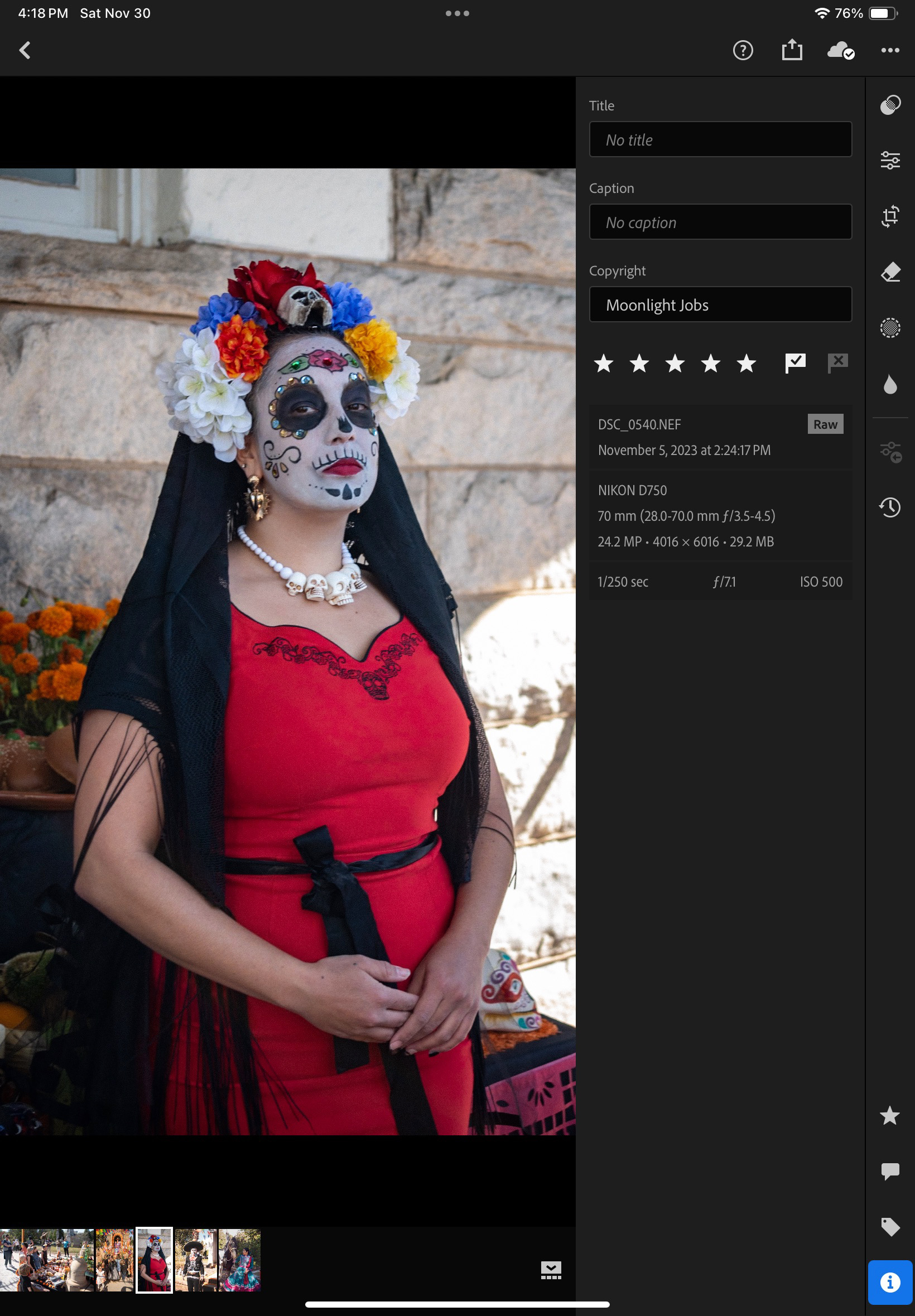The image size is (915, 1316).
Task: Open the Edit sliders panel
Action: (x=890, y=161)
